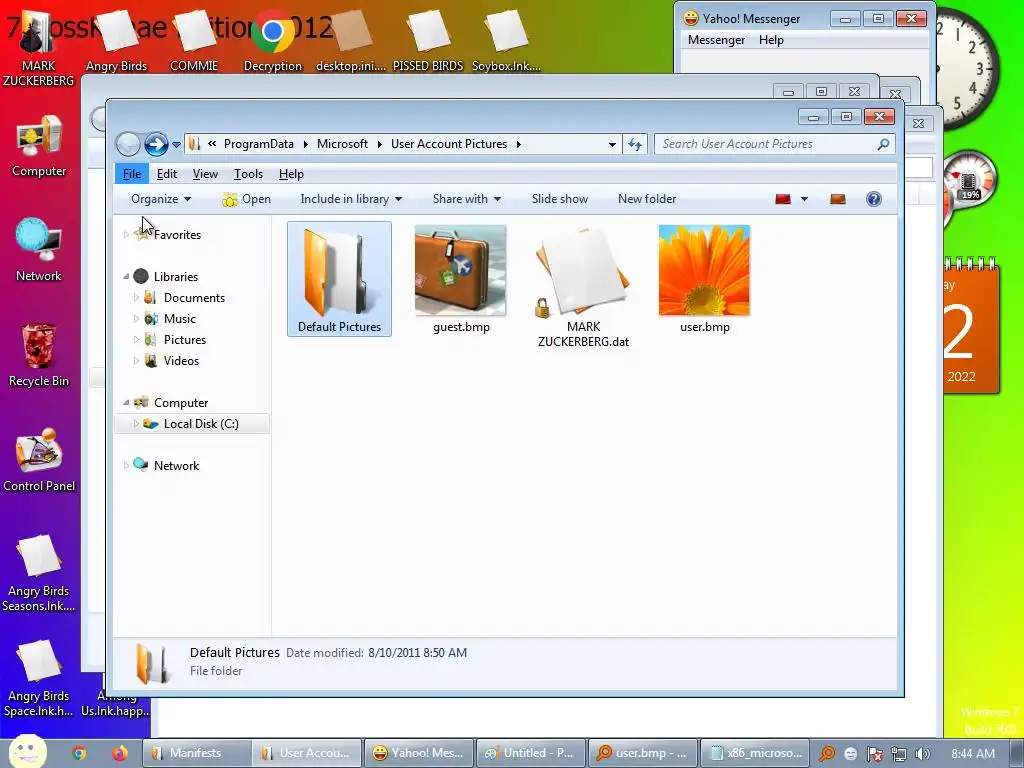Collapse the Libraries tree node
Image resolution: width=1024 pixels, height=768 pixels.
126,276
